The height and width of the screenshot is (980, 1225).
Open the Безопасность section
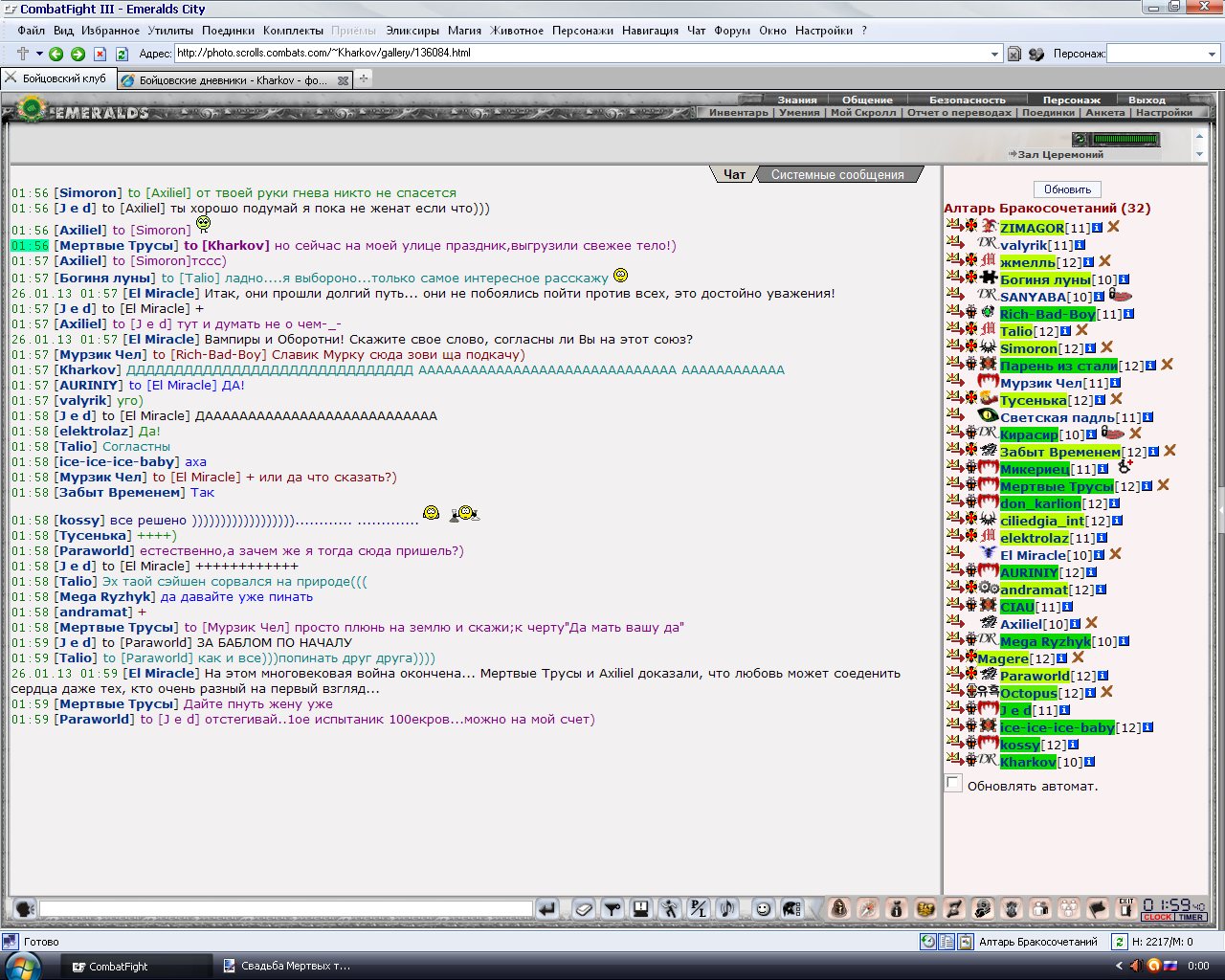click(968, 100)
